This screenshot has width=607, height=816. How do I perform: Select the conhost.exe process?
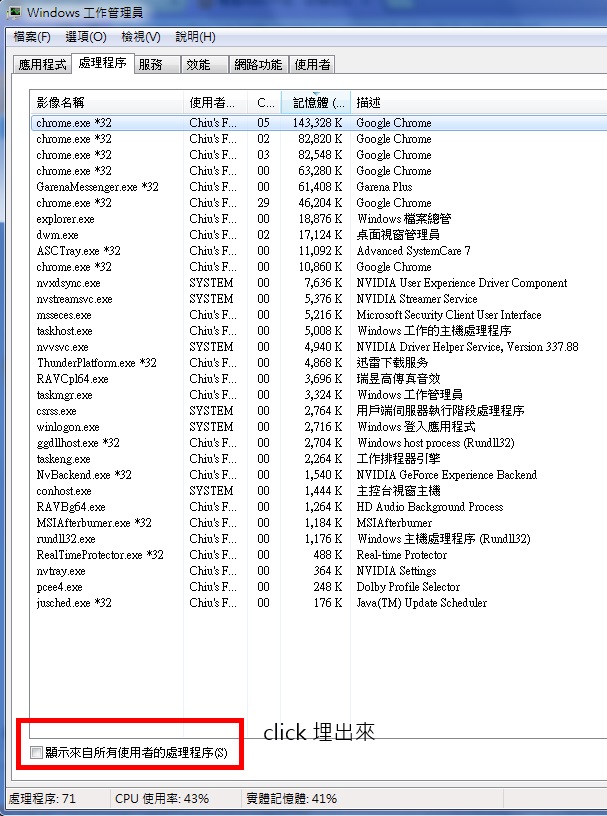click(x=318, y=491)
